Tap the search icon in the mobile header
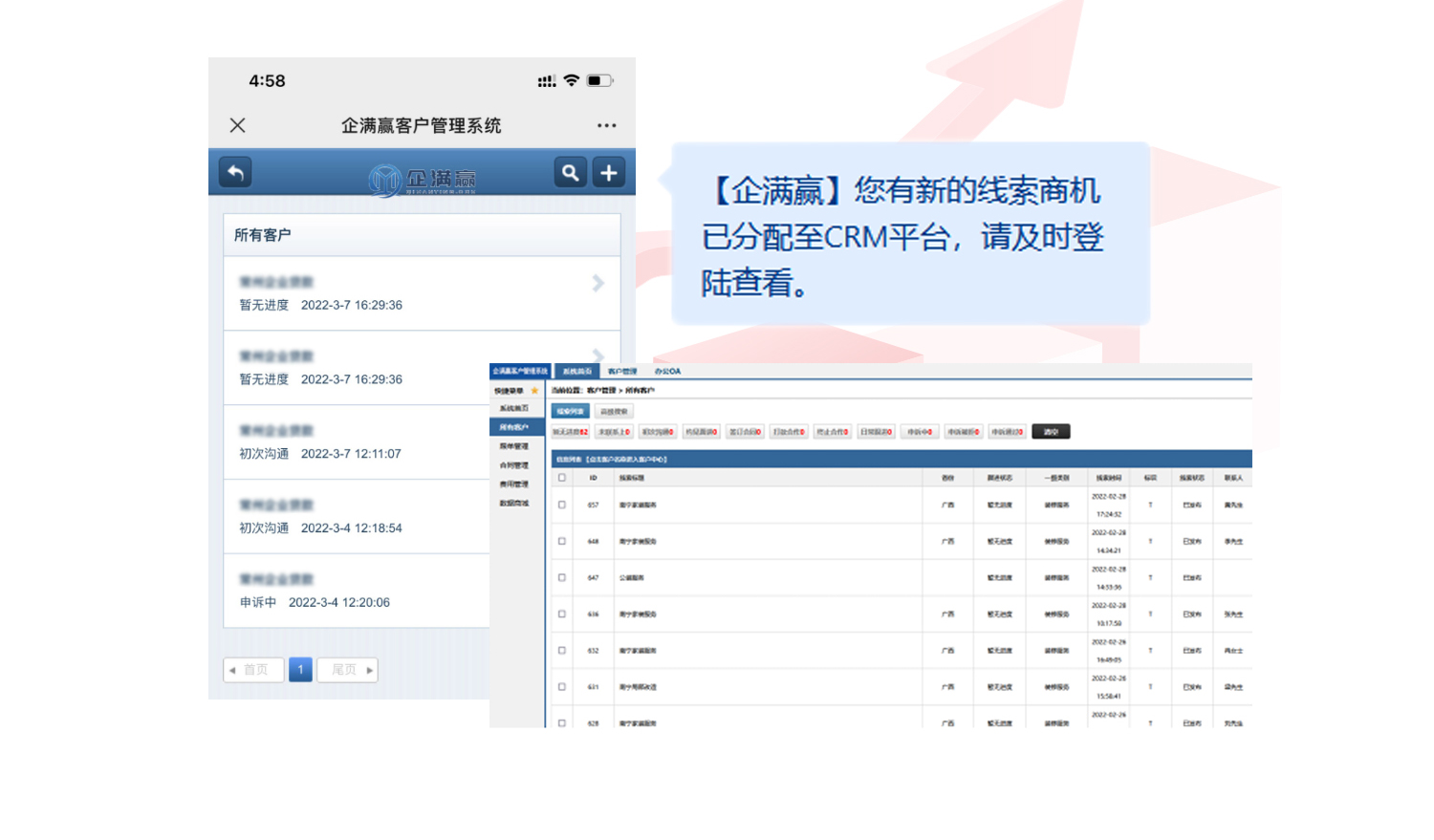Viewport: 1434px width, 840px height. coord(569,172)
